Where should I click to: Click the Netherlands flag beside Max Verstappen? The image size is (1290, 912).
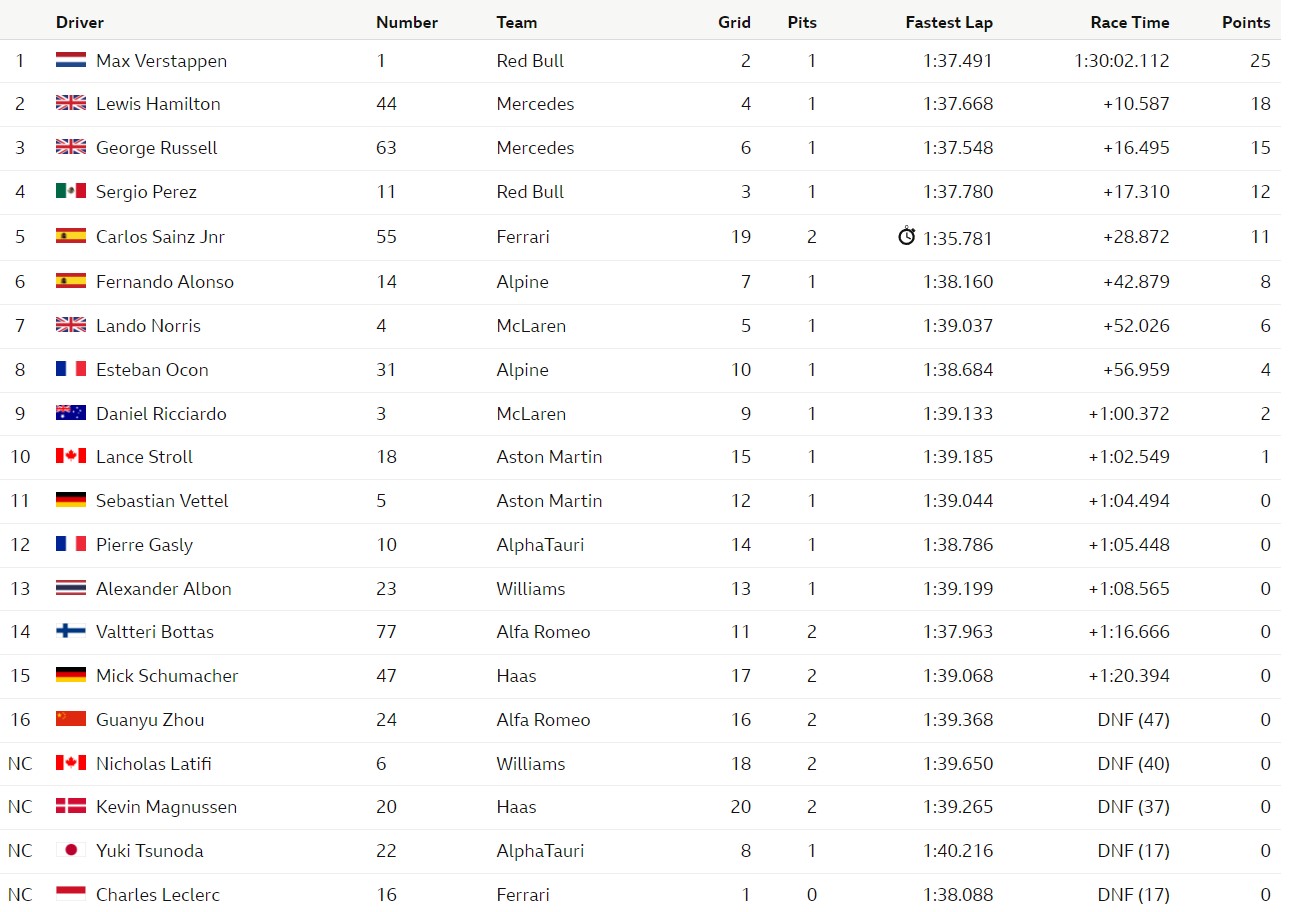[x=71, y=60]
